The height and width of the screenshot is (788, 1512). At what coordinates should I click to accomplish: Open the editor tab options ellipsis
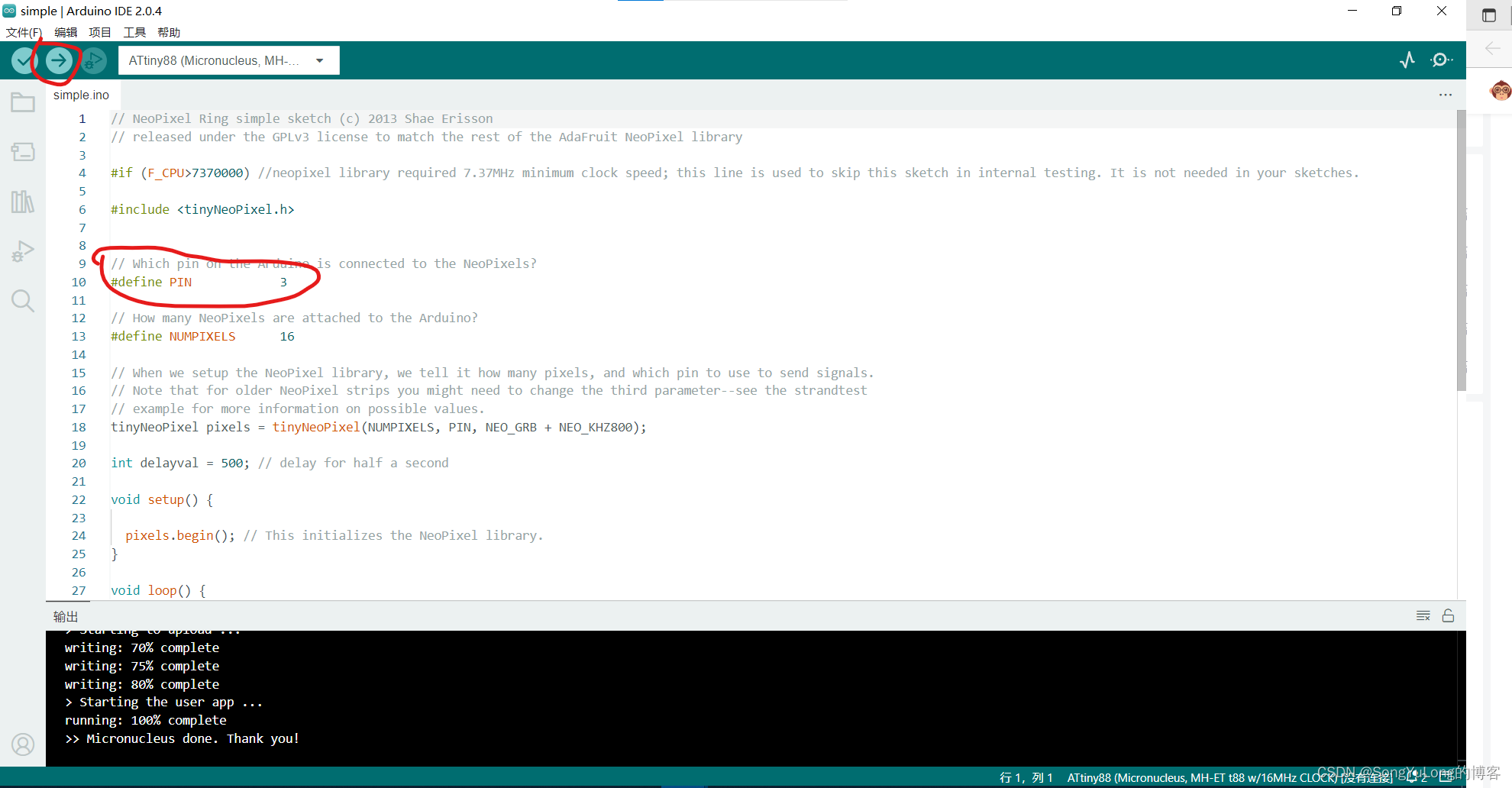pos(1446,95)
